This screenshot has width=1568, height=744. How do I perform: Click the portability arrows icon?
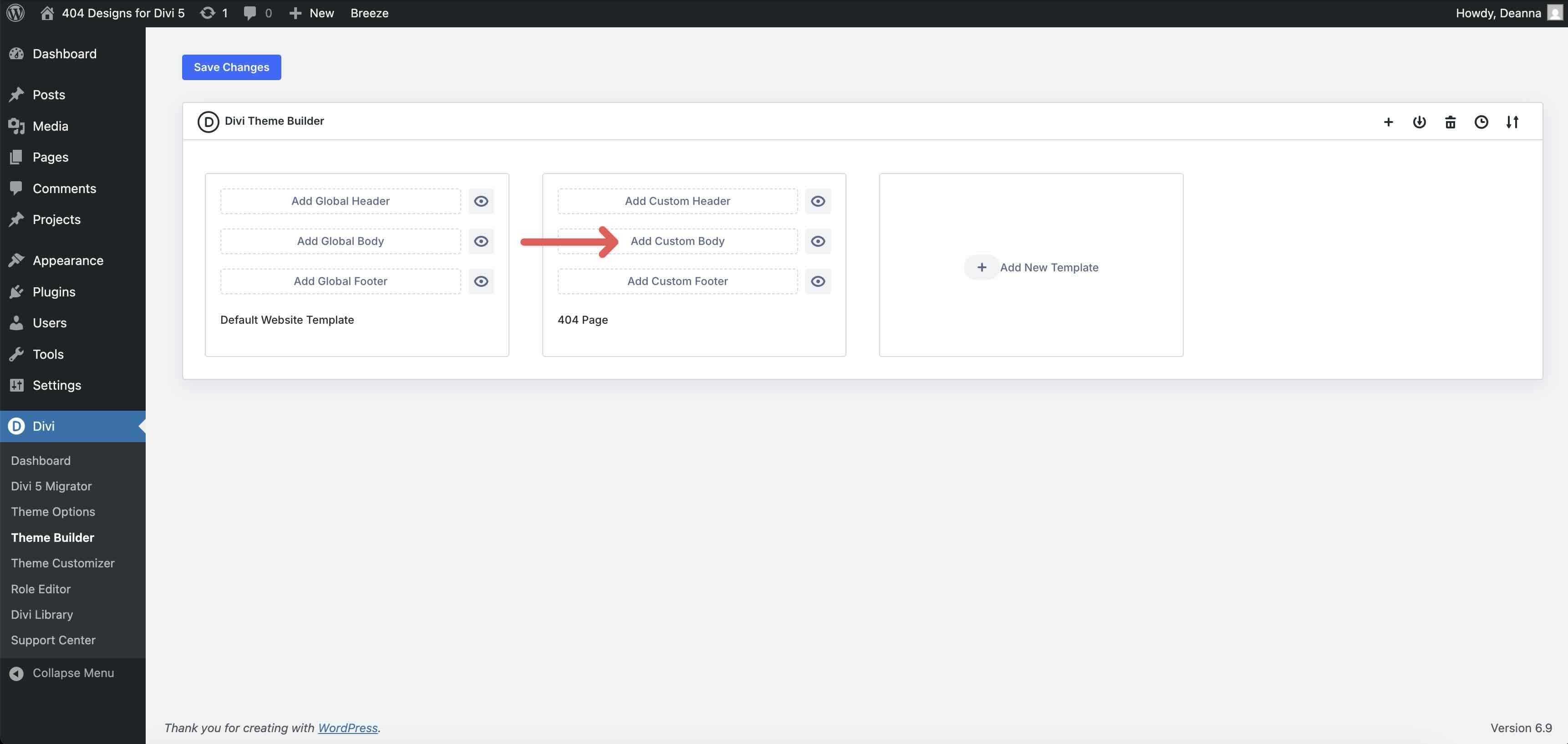coord(1512,122)
